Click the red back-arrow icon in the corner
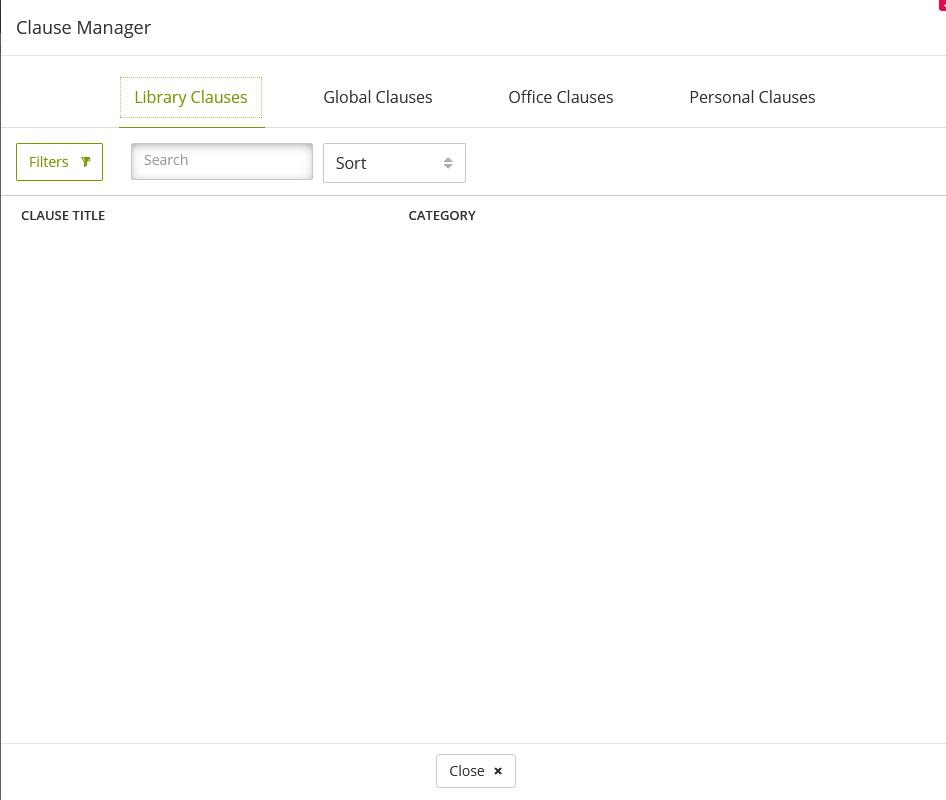The image size is (946, 800). [x=941, y=5]
